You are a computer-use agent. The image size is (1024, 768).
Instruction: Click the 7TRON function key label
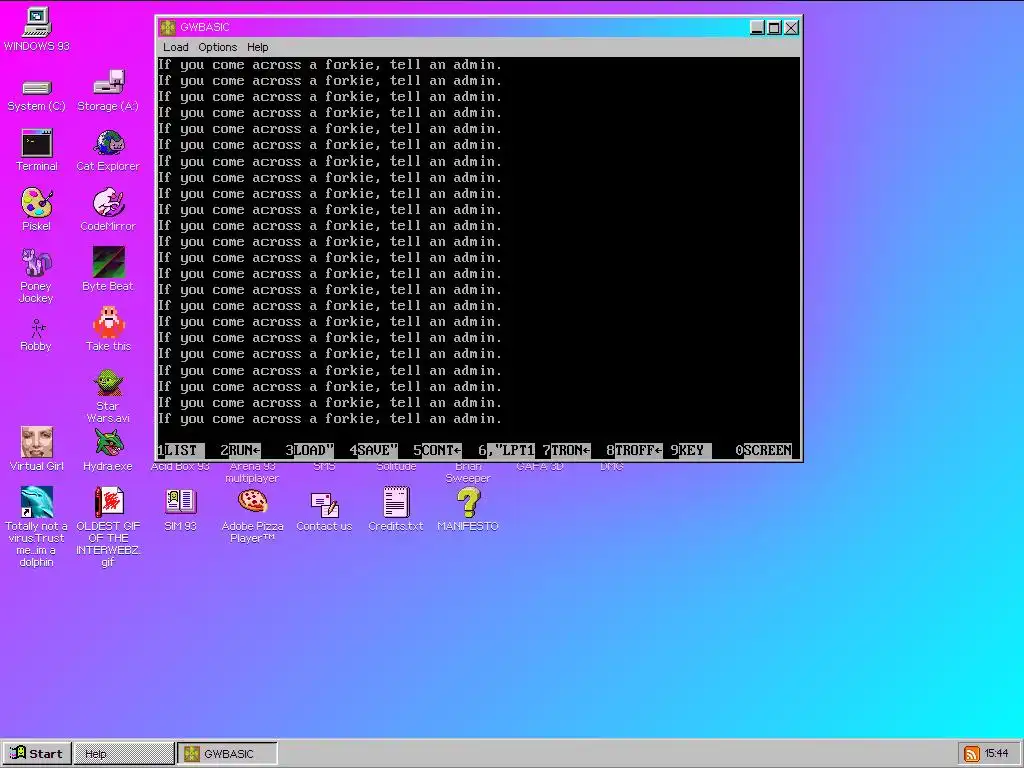566,450
